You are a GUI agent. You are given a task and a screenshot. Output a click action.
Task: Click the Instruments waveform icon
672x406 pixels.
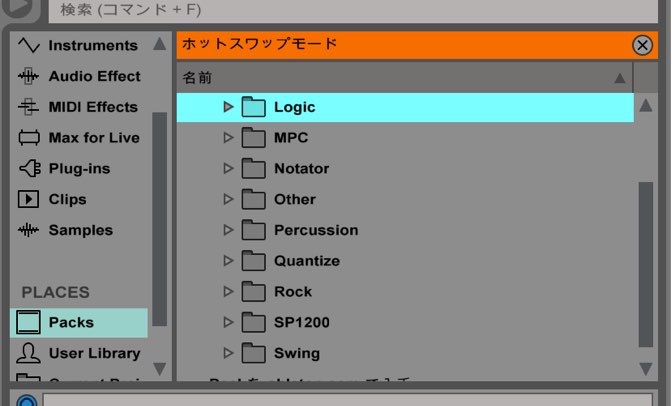tap(29, 45)
